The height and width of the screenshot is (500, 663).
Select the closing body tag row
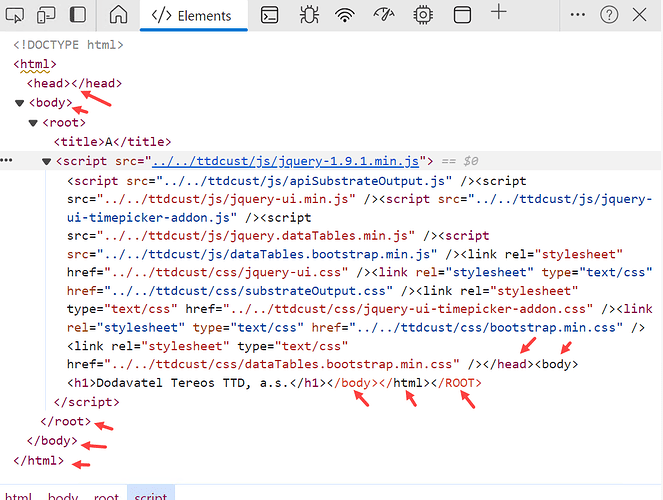coord(52,441)
